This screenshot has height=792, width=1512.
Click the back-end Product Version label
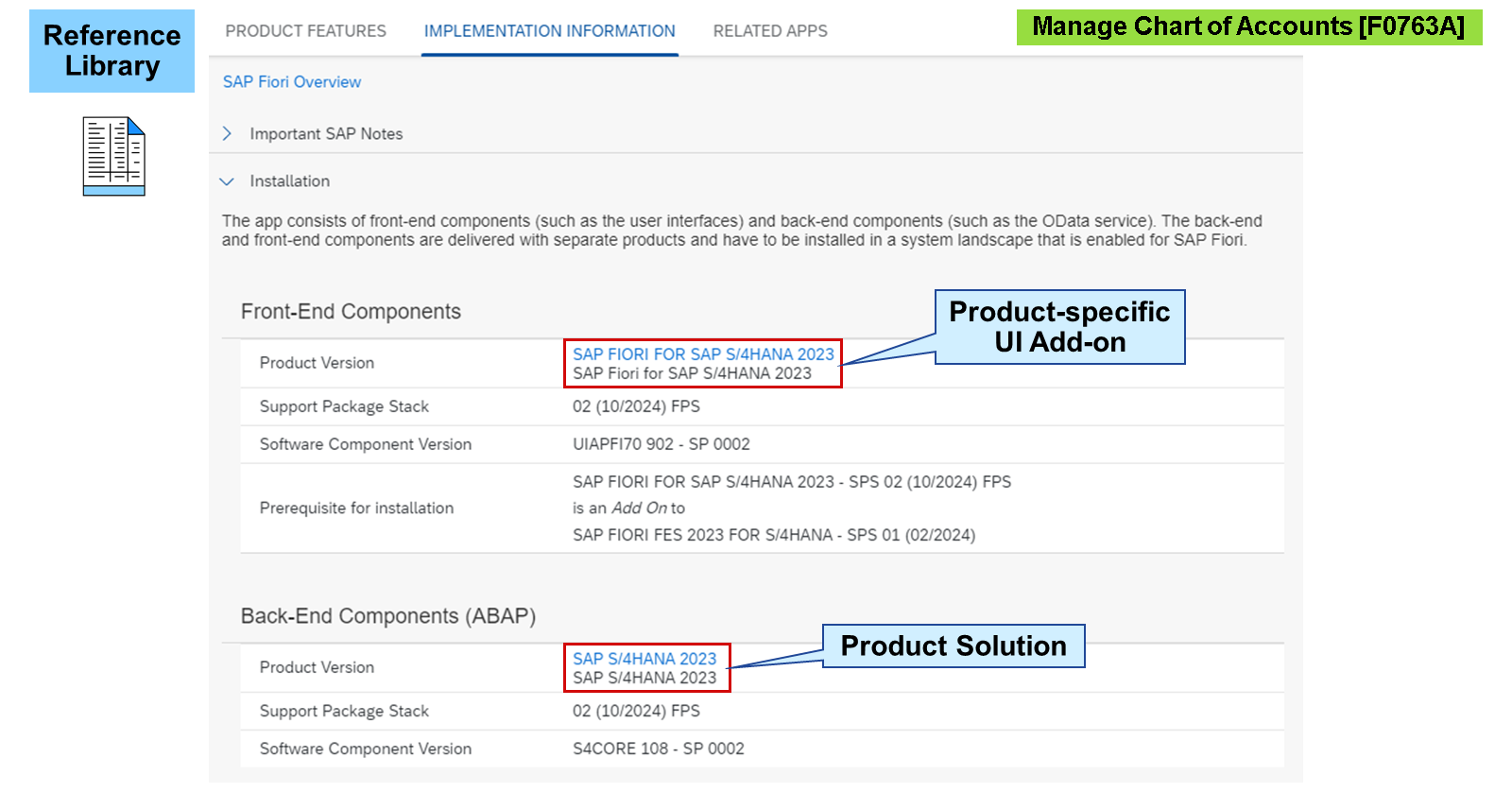pos(317,667)
